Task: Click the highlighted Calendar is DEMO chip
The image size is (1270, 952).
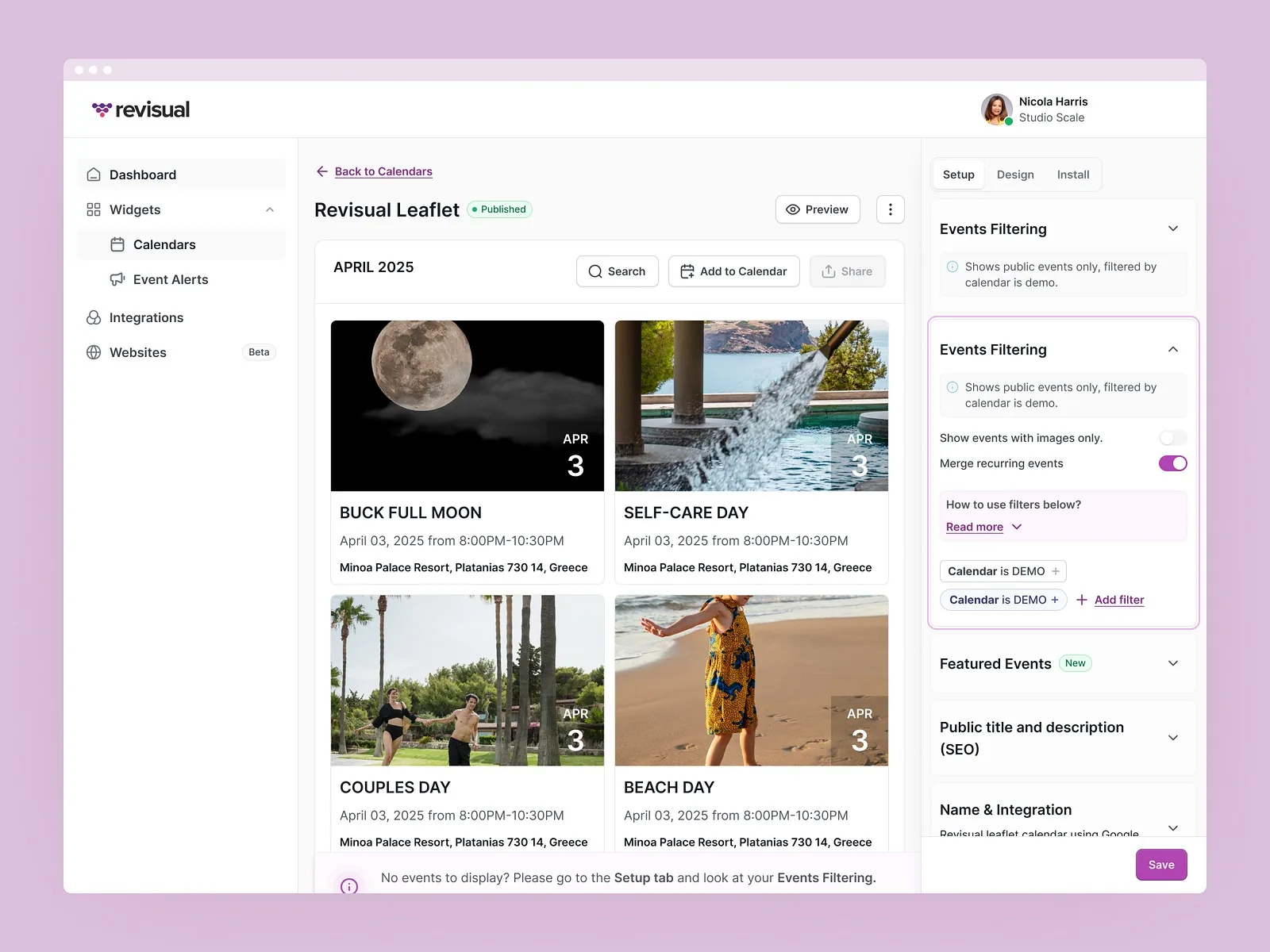Action: pyautogui.click(x=1003, y=600)
